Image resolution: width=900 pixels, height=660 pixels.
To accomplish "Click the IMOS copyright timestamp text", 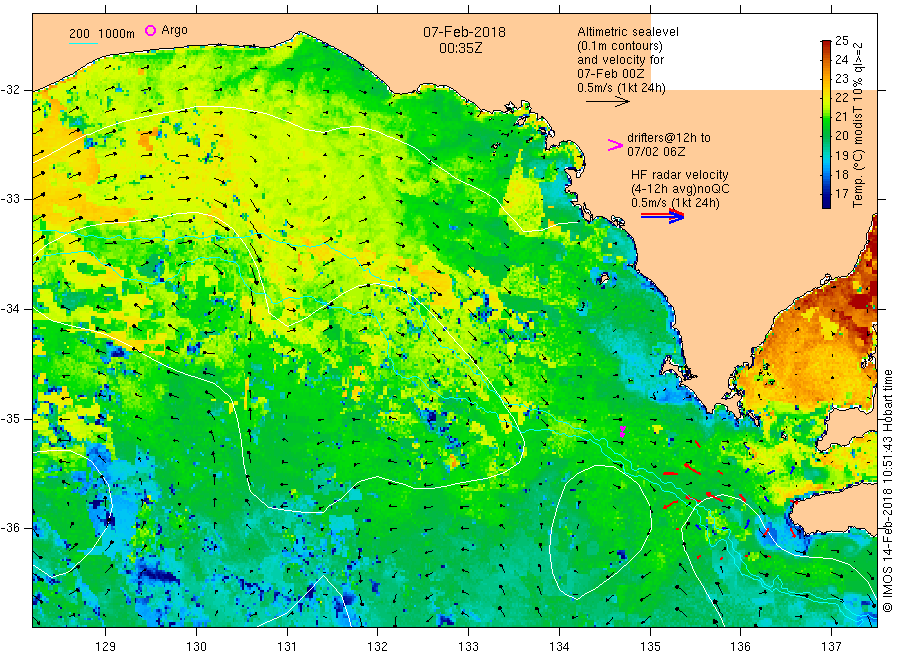I will (x=887, y=491).
